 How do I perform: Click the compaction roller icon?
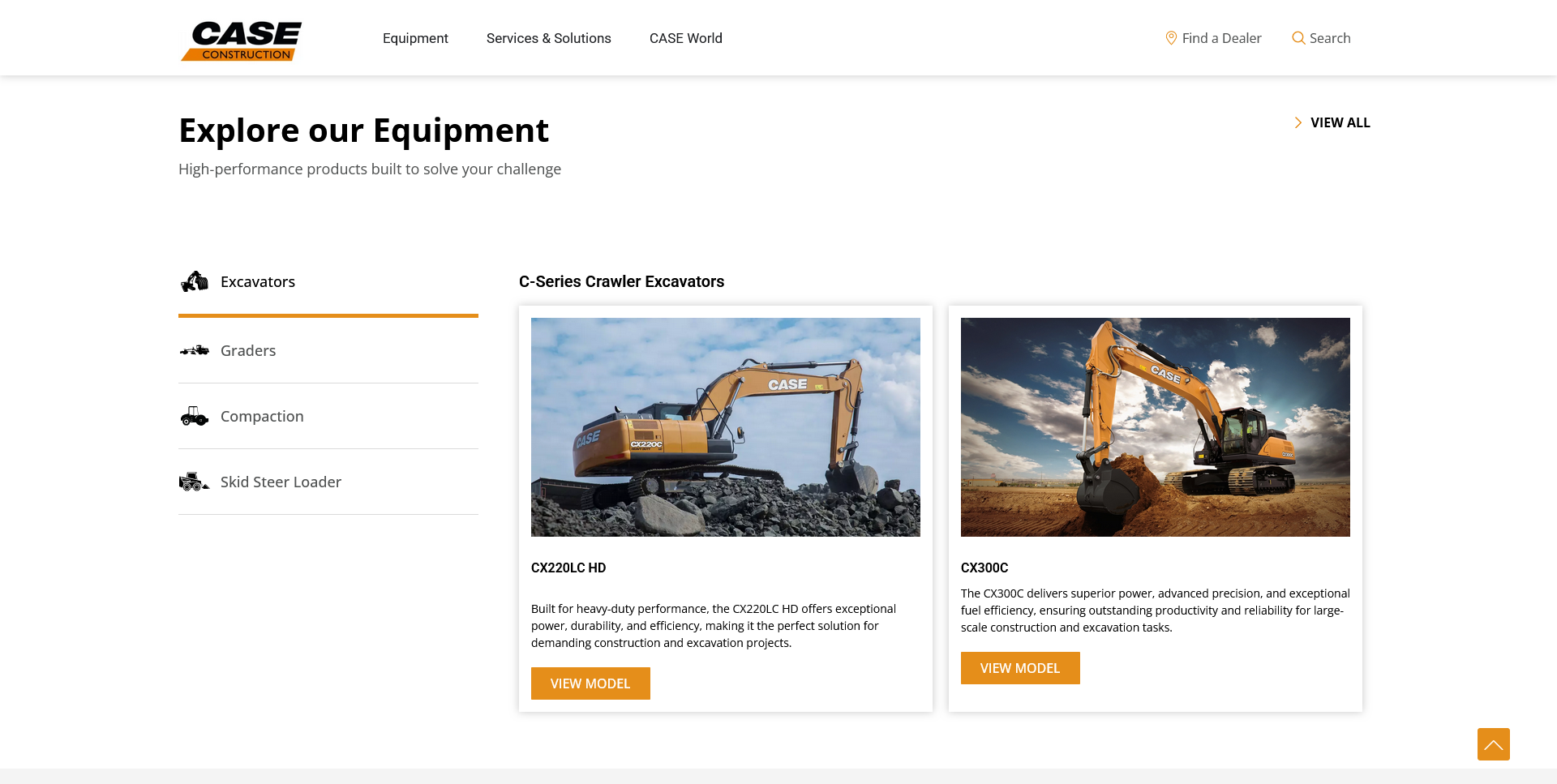pyautogui.click(x=195, y=416)
